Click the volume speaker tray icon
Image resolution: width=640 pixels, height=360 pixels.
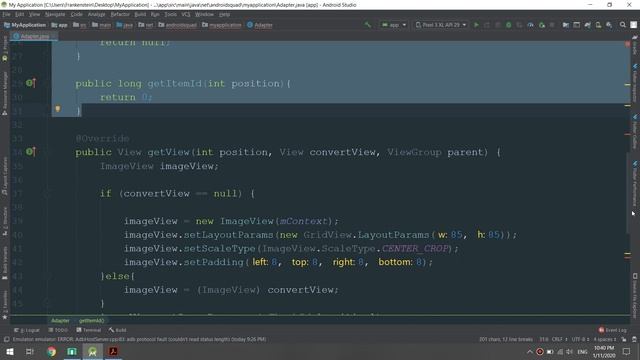(x=569, y=351)
